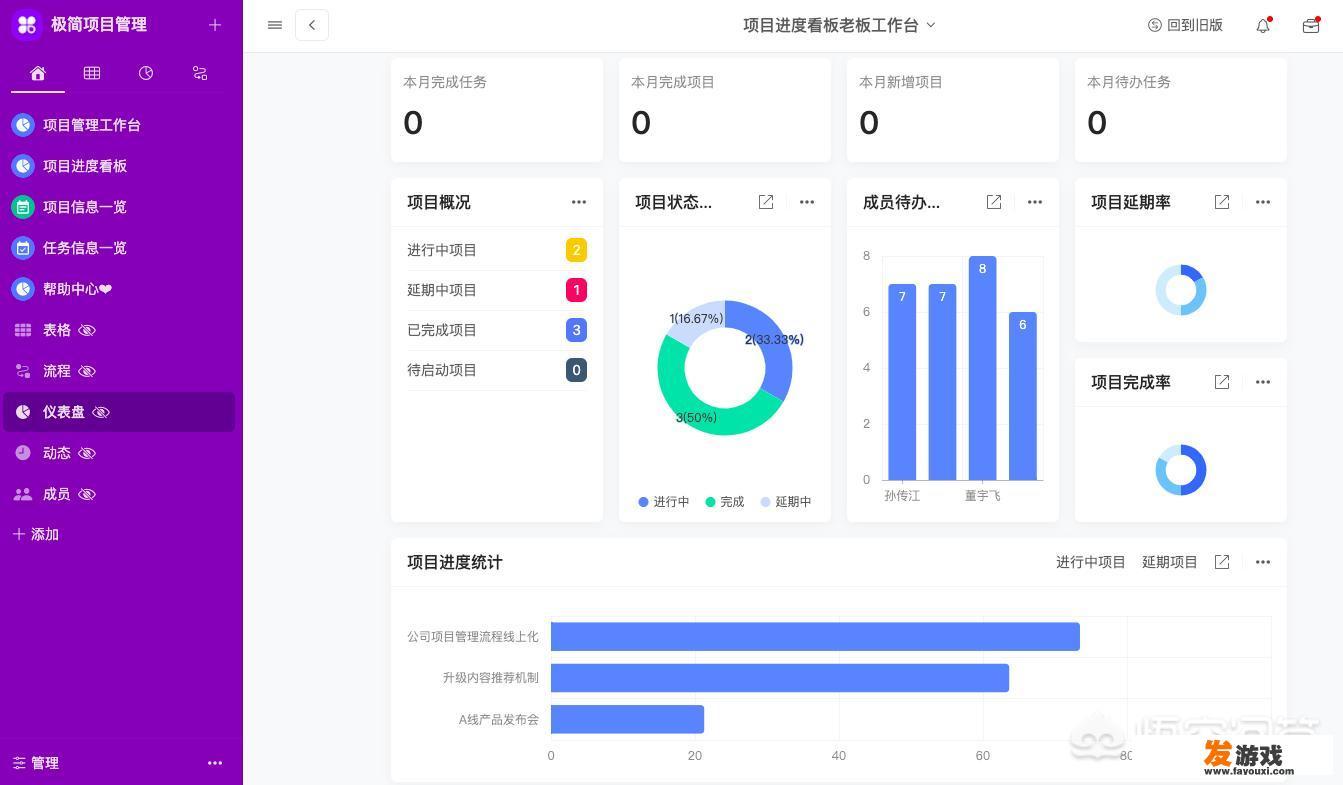
Task: Click the 极简项目管理 app logo
Action: point(27,24)
